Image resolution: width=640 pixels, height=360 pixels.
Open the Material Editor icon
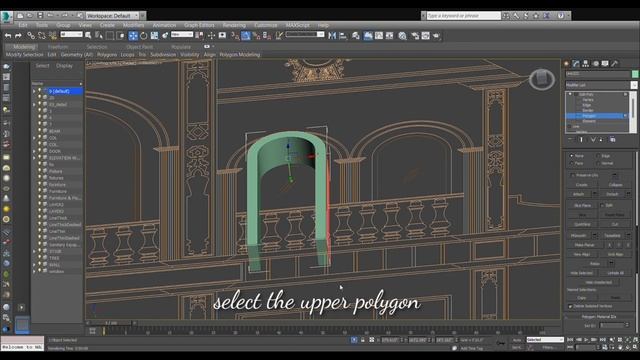point(402,36)
